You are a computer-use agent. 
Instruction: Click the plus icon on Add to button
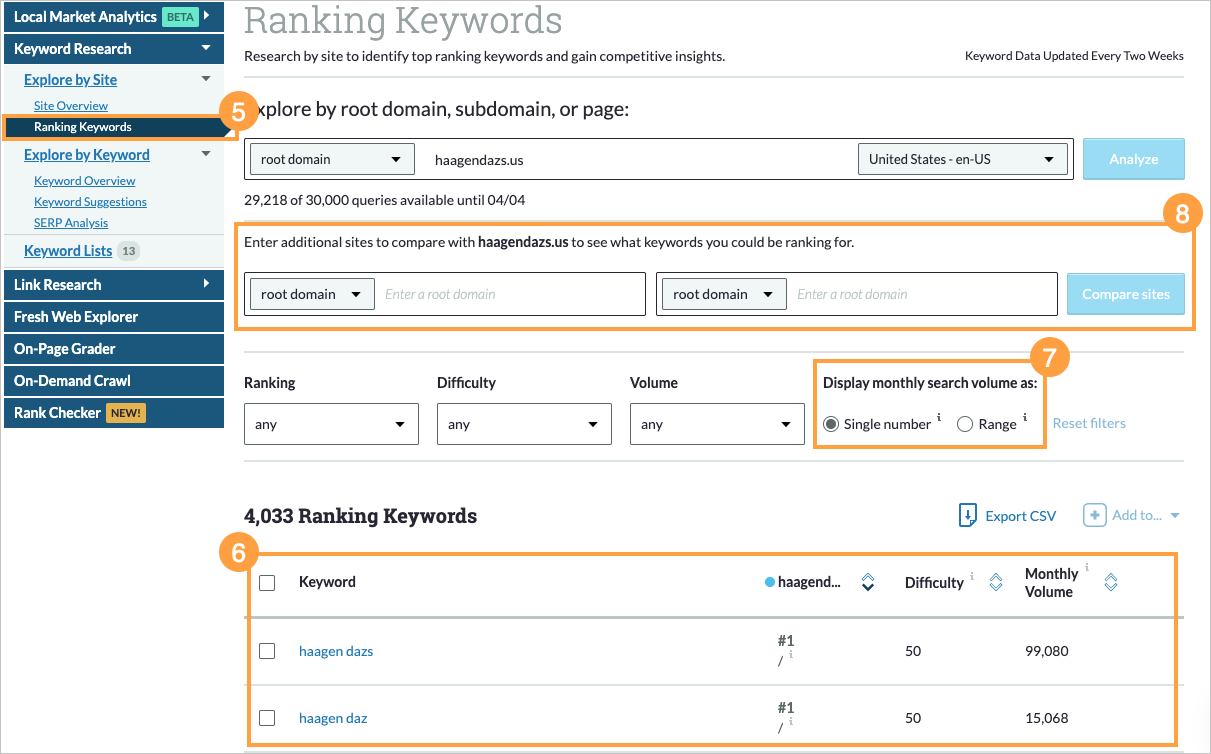[1096, 515]
